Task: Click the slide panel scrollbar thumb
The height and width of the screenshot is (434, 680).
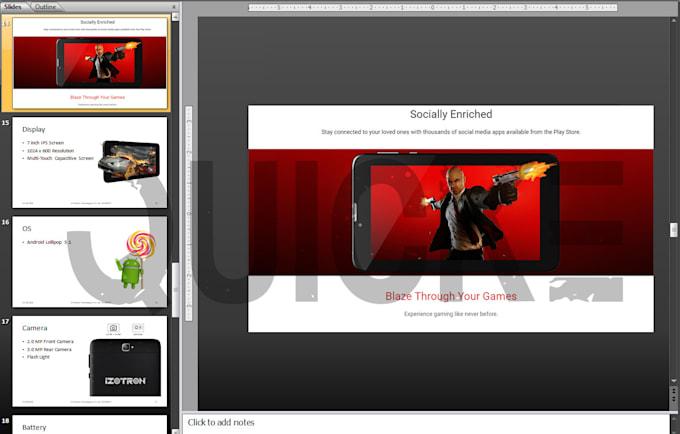Action: click(x=175, y=290)
